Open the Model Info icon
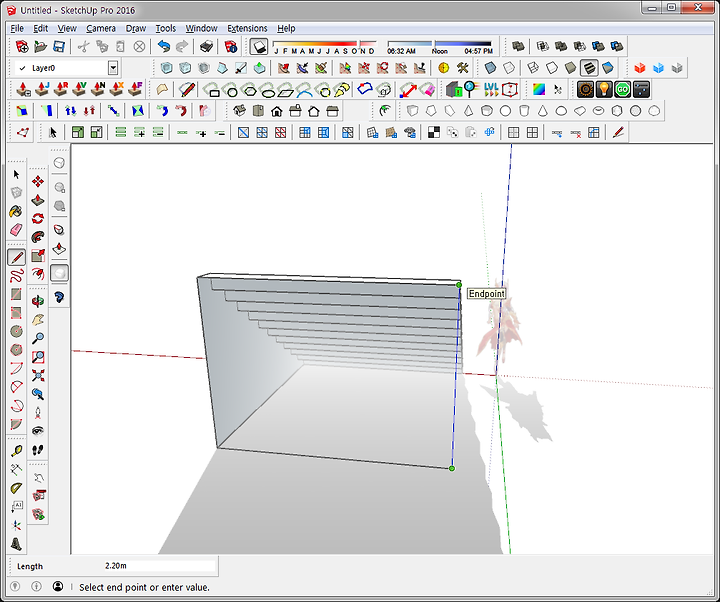The height and width of the screenshot is (602, 720). (x=231, y=46)
